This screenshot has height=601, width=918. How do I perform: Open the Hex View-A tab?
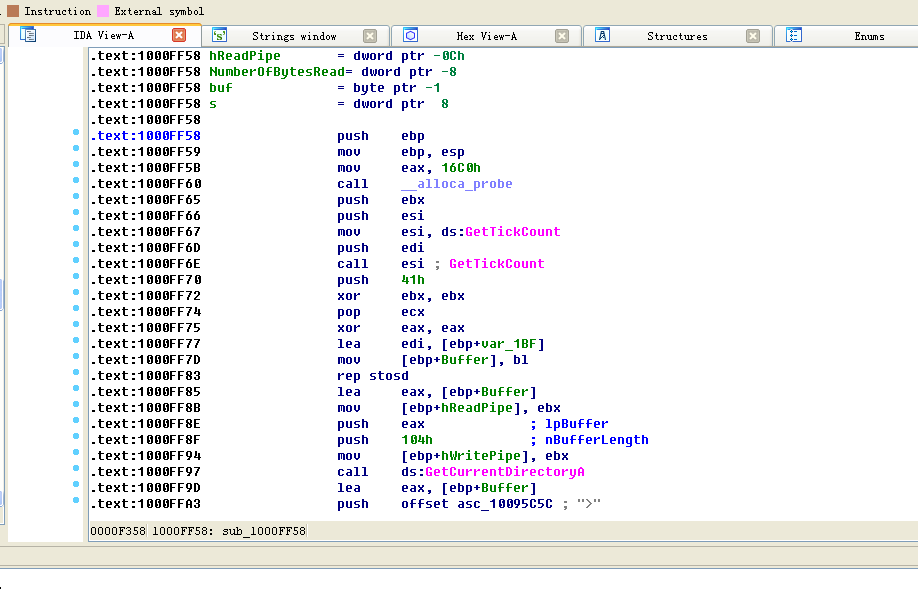point(487,36)
